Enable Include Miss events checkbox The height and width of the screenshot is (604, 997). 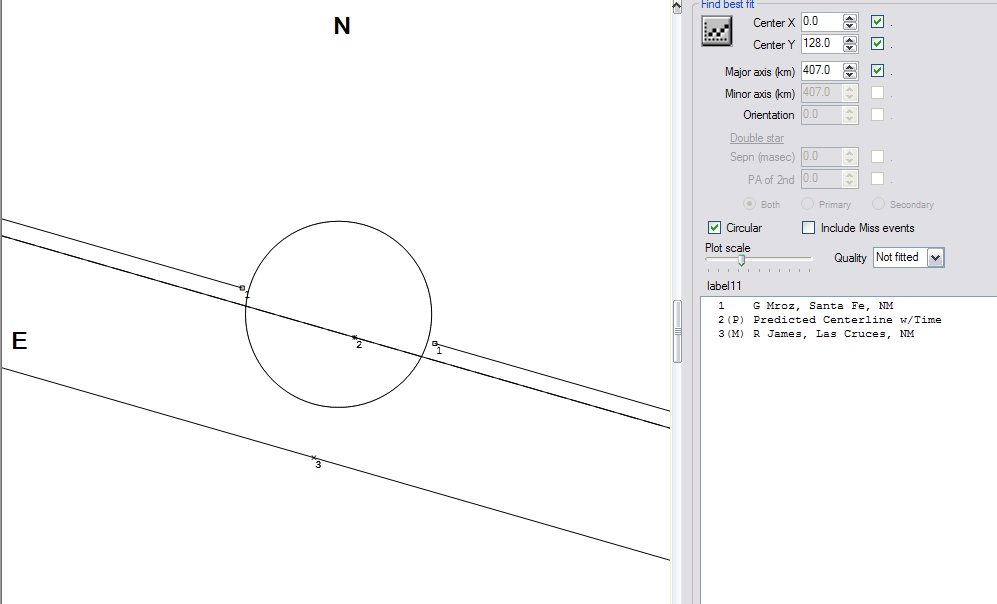(x=808, y=228)
